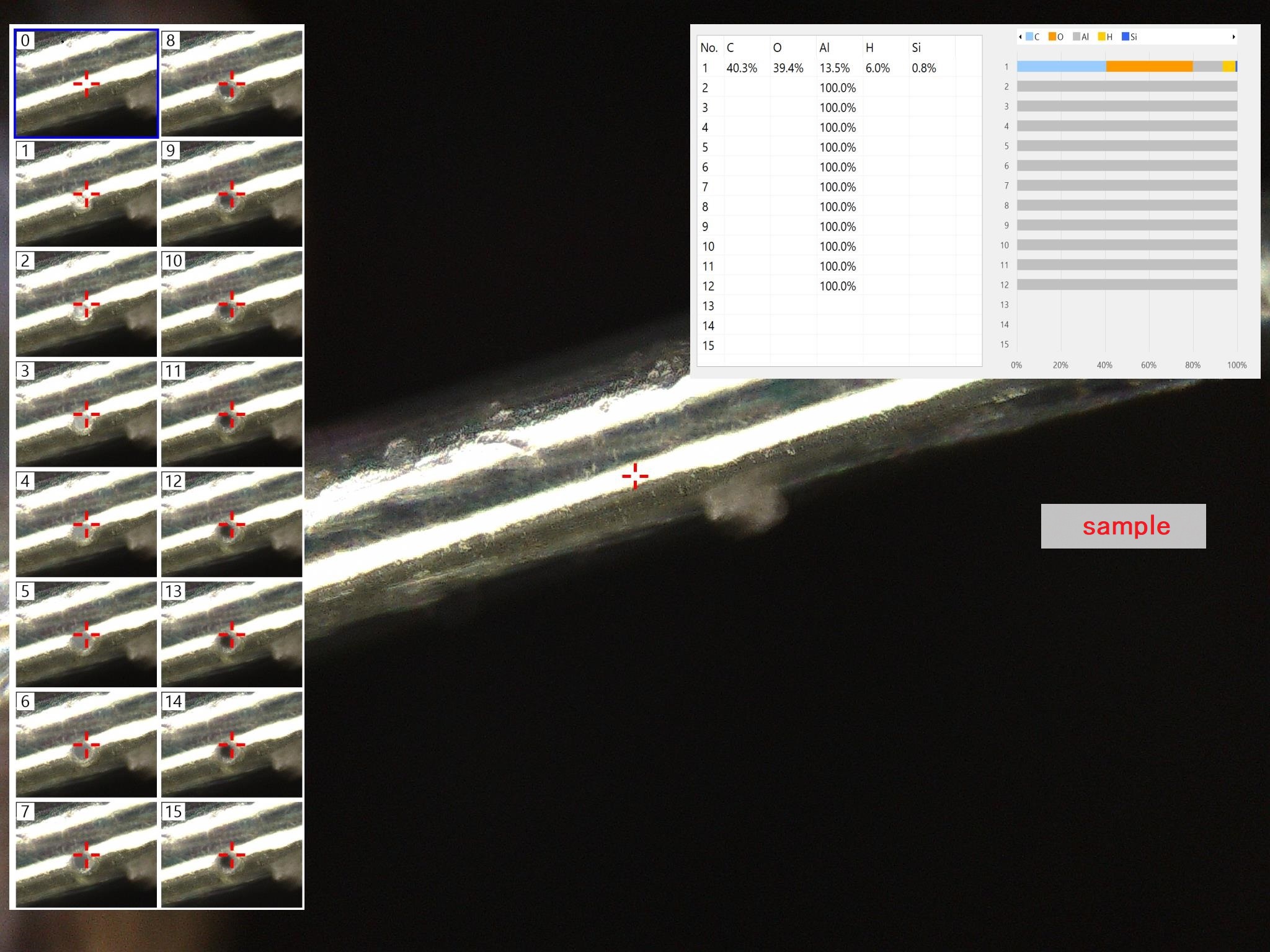The image size is (1270, 952).
Task: Click the red crosshair marker on main image
Action: [x=635, y=476]
